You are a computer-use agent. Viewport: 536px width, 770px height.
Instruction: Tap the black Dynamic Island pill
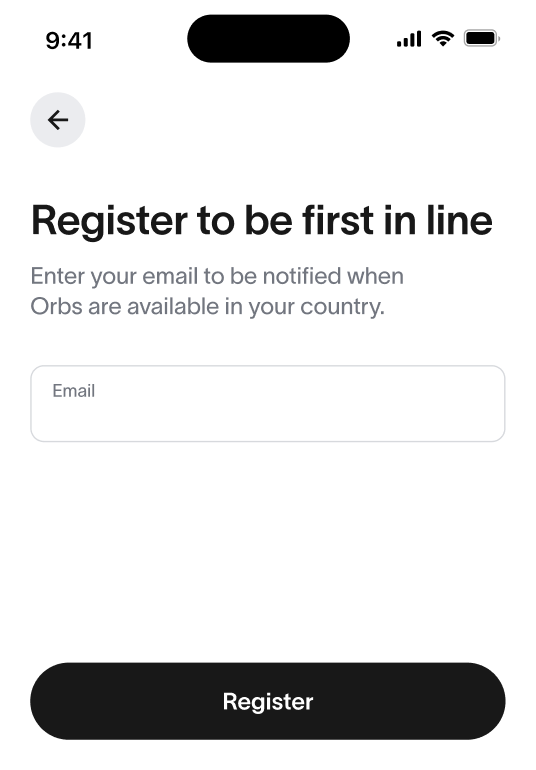coord(268,38)
